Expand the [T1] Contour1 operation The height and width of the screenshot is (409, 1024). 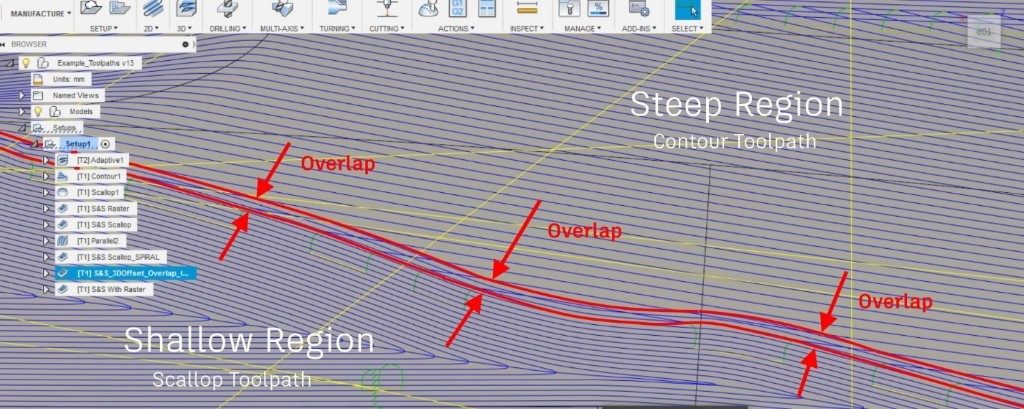(x=46, y=176)
